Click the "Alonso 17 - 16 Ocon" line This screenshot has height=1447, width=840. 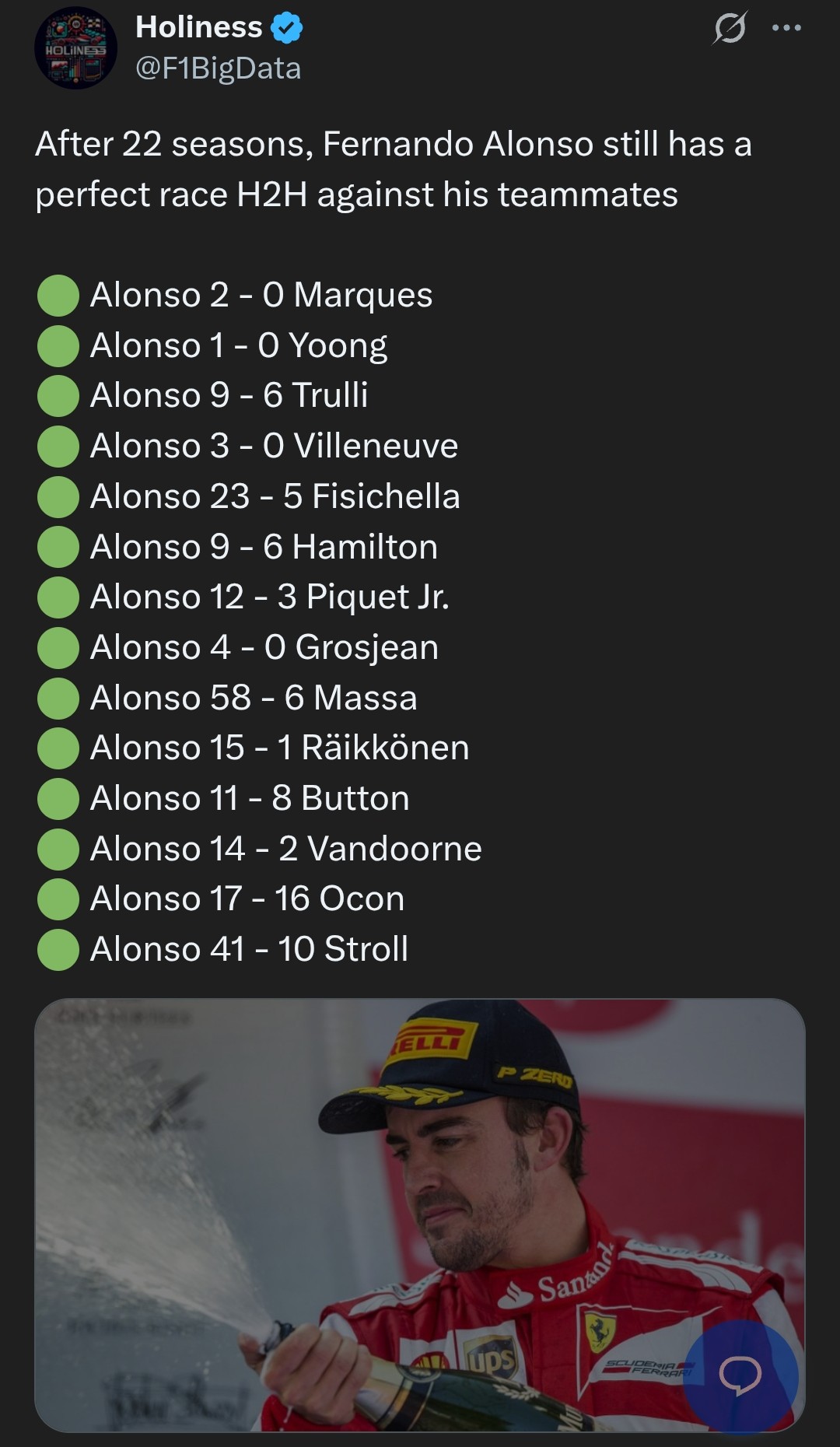click(247, 899)
